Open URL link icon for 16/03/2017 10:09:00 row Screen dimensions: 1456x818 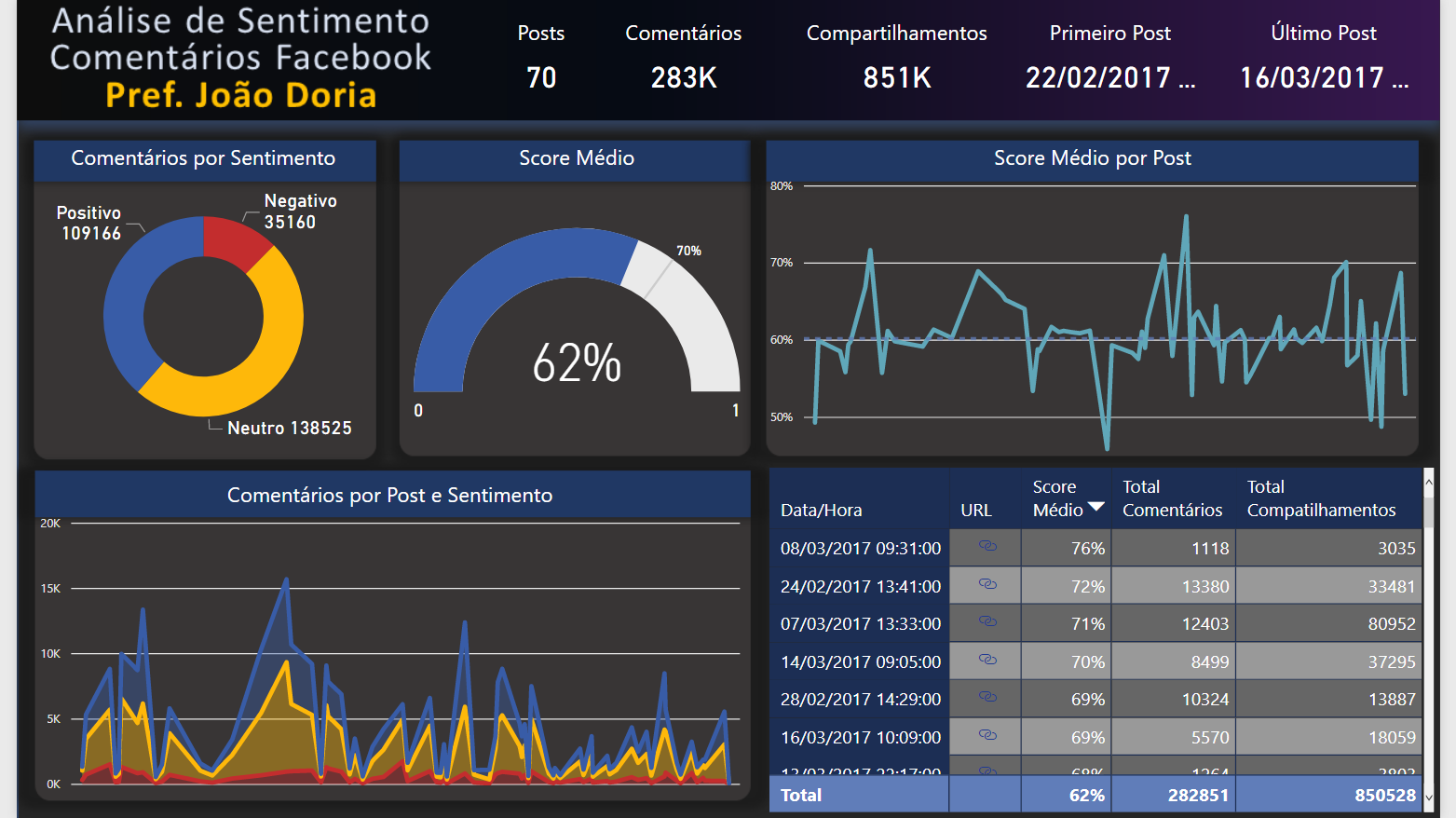(987, 735)
